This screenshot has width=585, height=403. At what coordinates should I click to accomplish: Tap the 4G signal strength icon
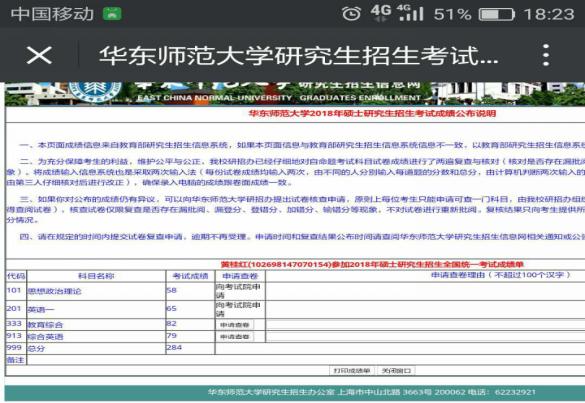[411, 13]
